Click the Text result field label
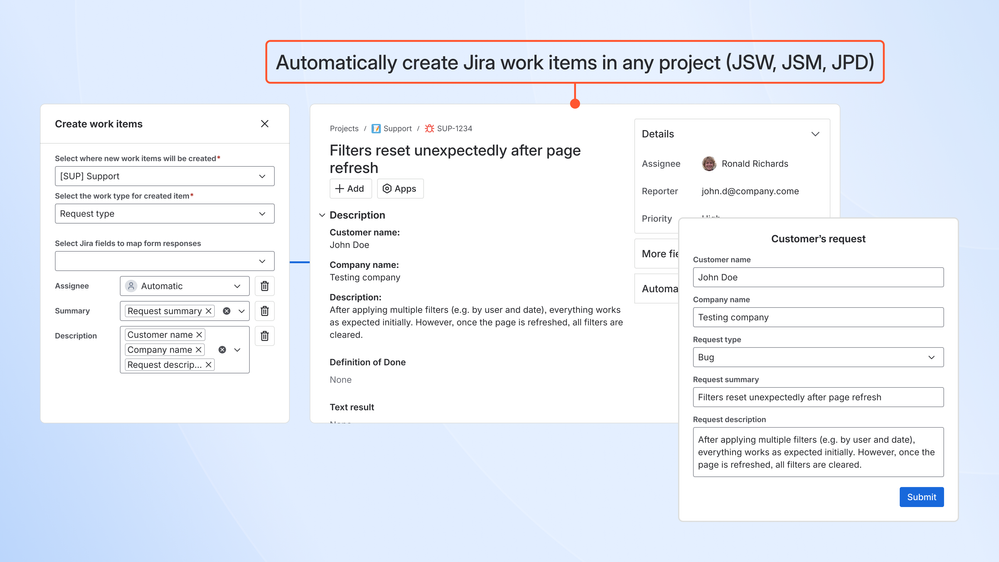999x562 pixels. [x=352, y=407]
